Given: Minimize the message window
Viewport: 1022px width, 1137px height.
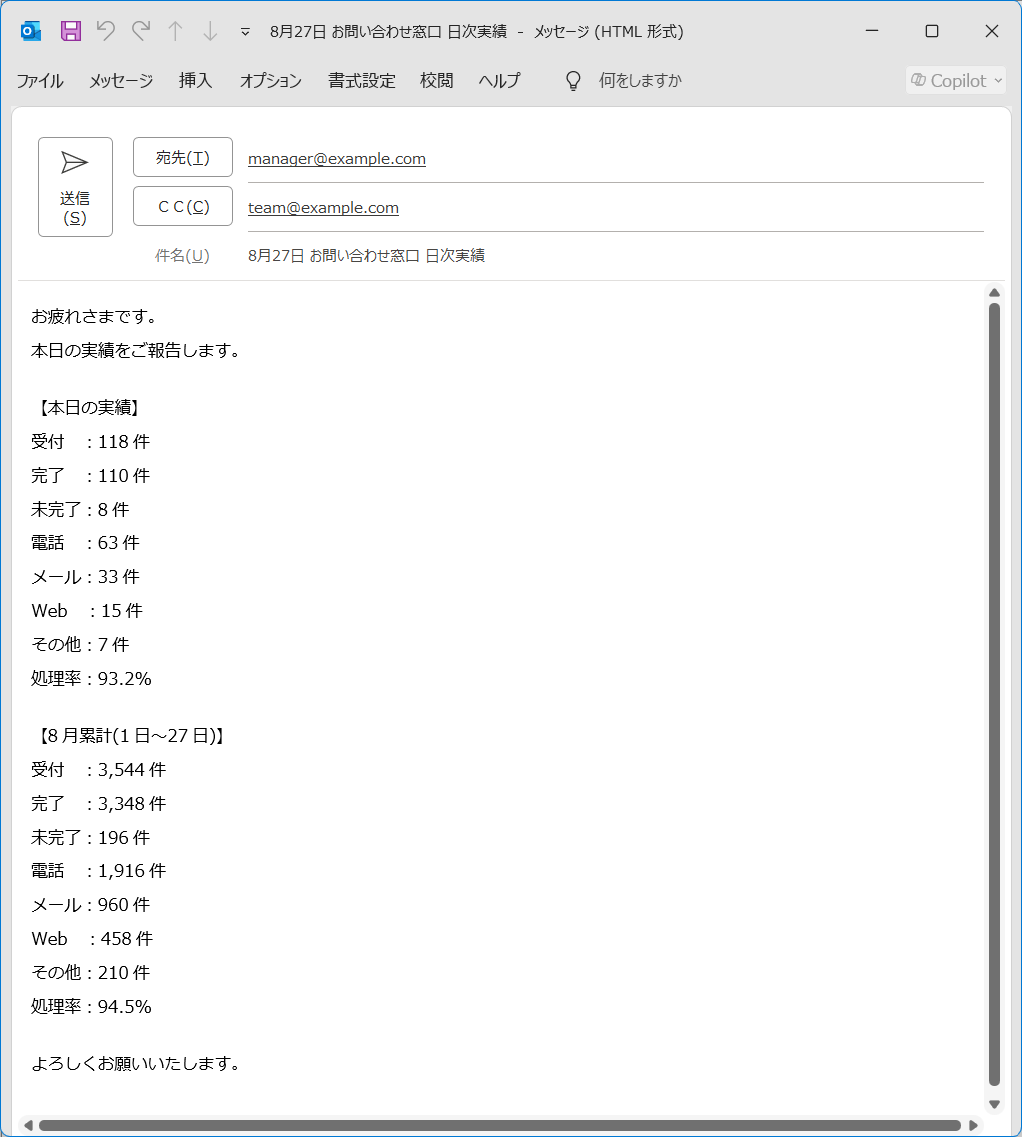Looking at the screenshot, I should tap(873, 31).
